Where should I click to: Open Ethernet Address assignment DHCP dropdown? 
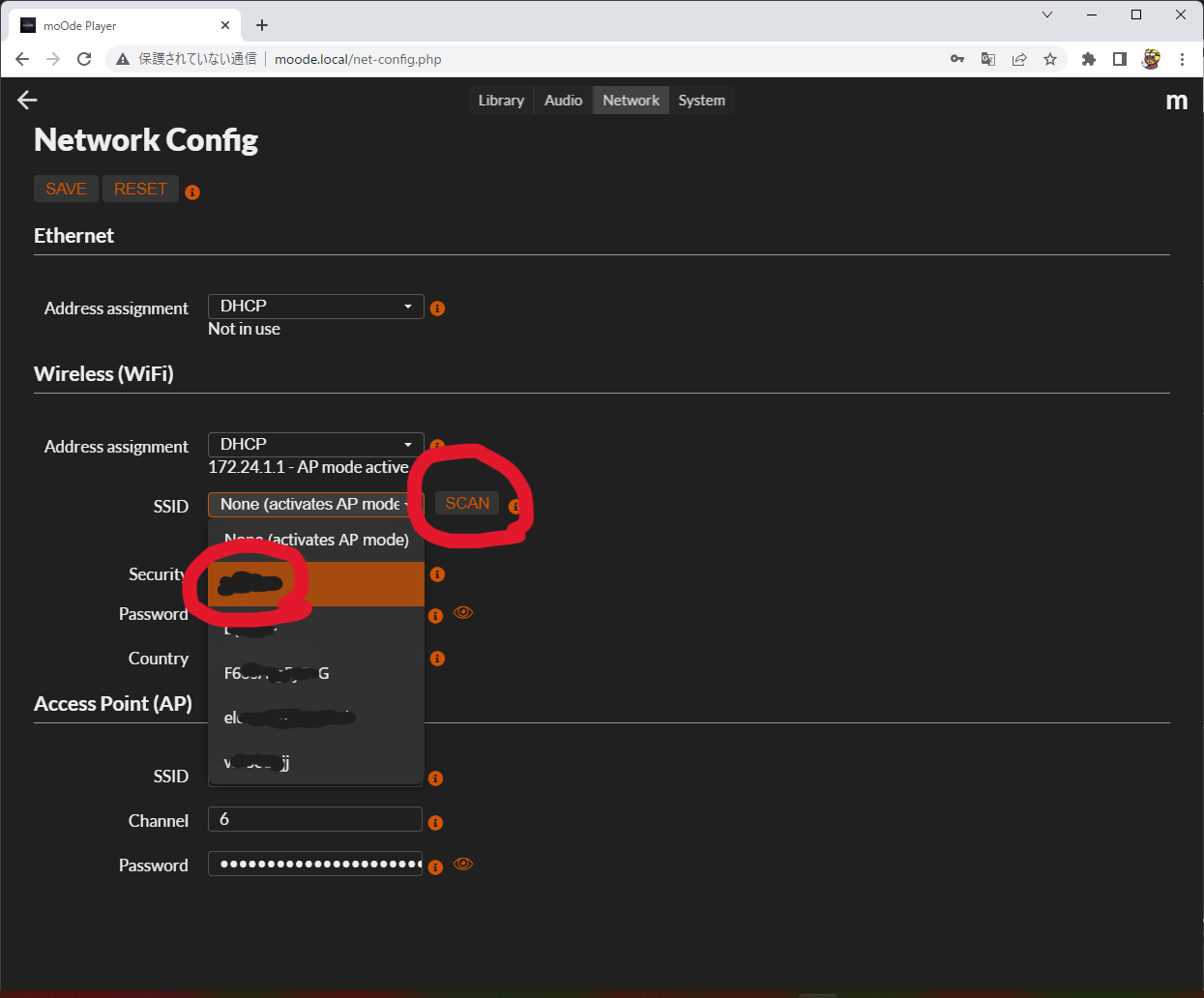pos(316,307)
